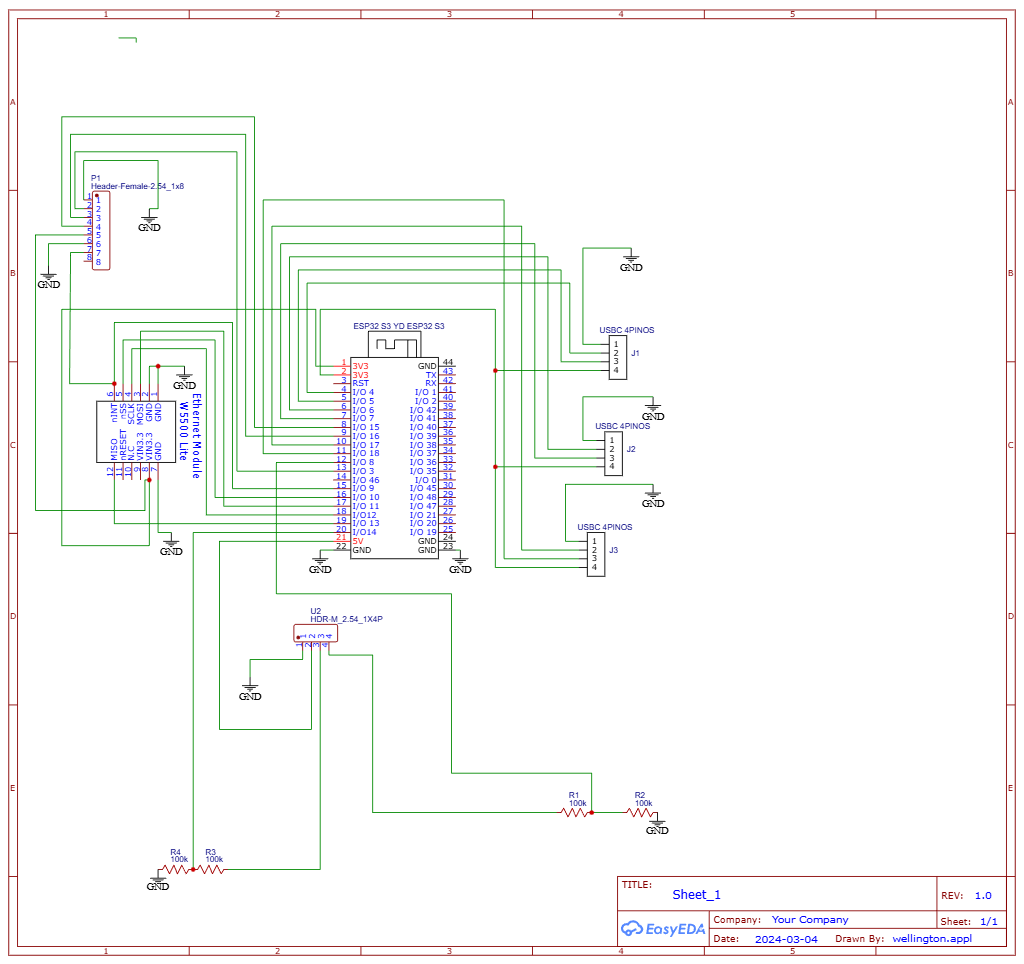Viewport: 1024px width, 964px height.
Task: Click the GND symbol beside resistor R2
Action: (657, 826)
